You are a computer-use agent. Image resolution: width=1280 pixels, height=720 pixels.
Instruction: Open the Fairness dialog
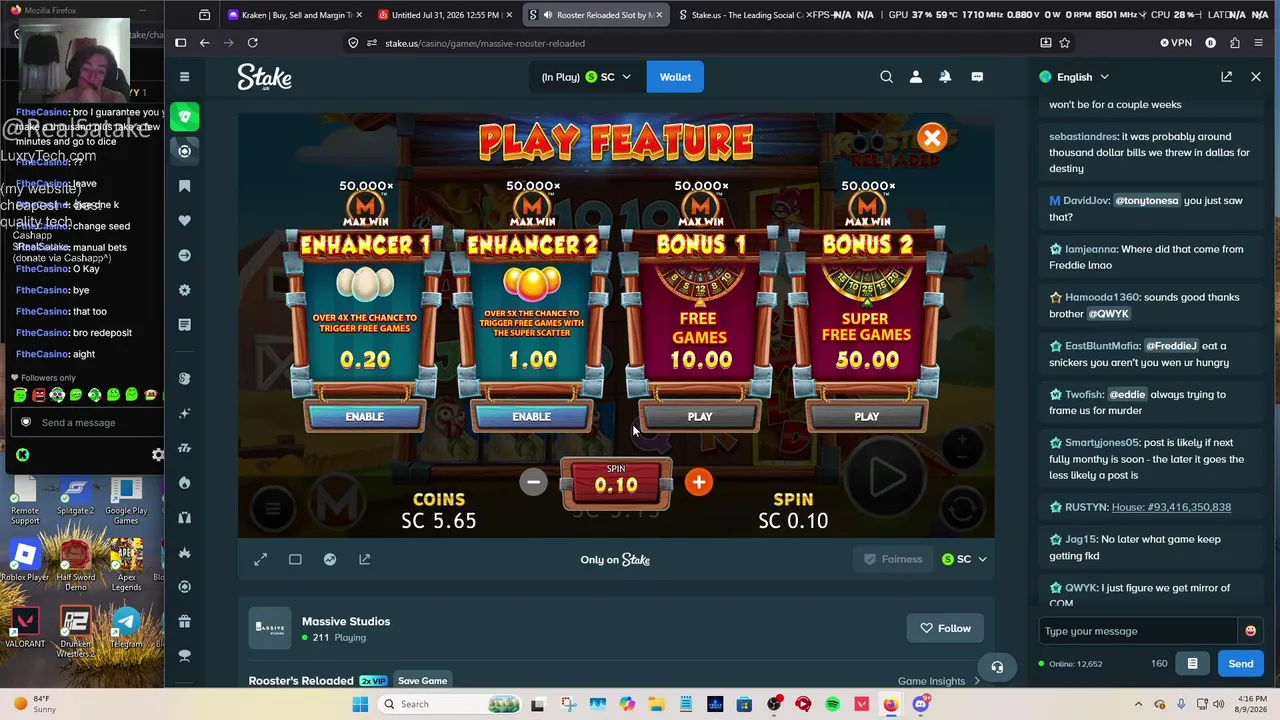892,559
